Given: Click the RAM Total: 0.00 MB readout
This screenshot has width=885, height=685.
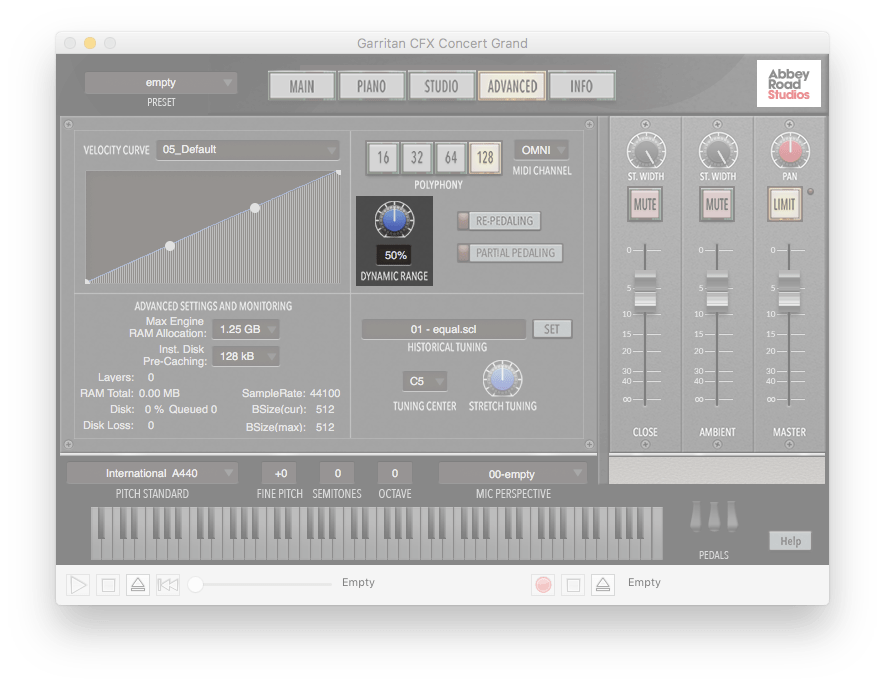Looking at the screenshot, I should (x=130, y=393).
